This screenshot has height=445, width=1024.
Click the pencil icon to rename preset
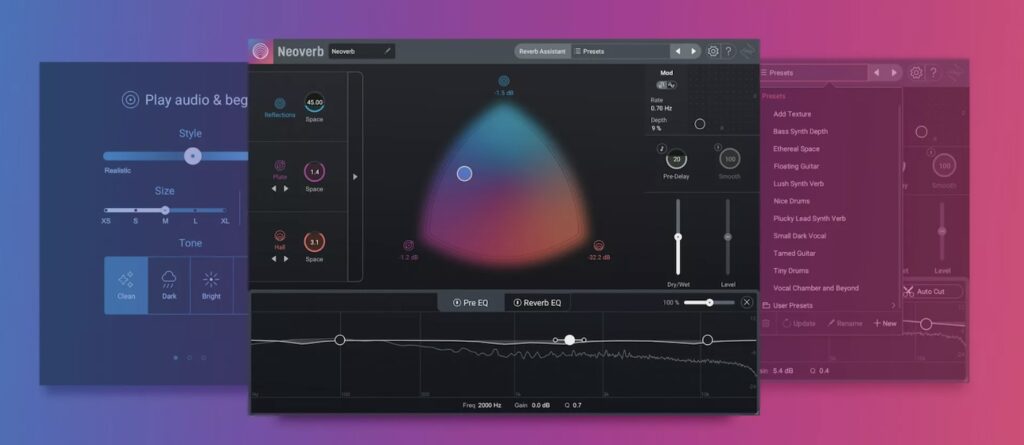(388, 51)
